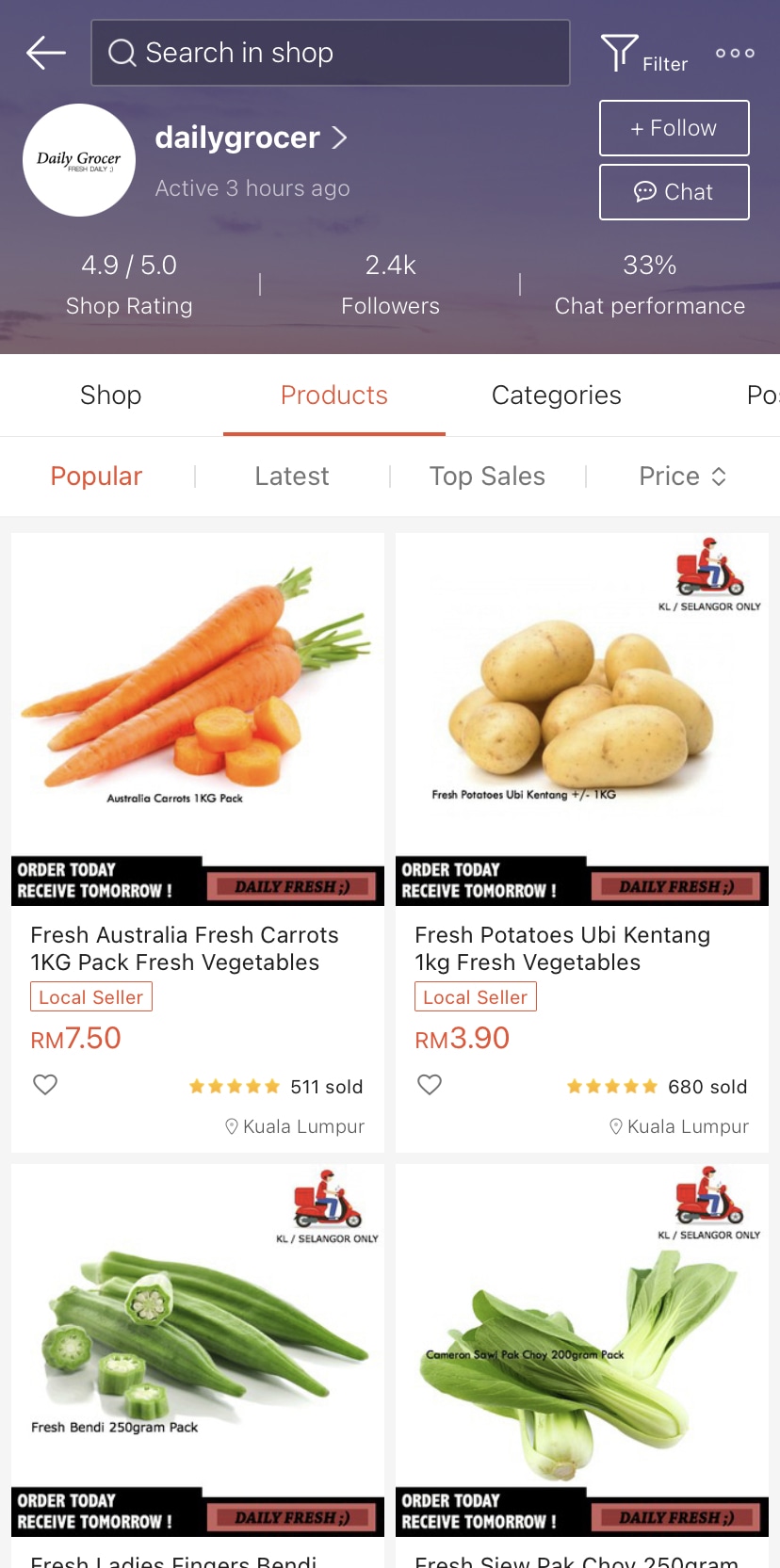
Task: Switch to the Shop tab
Action: (110, 396)
